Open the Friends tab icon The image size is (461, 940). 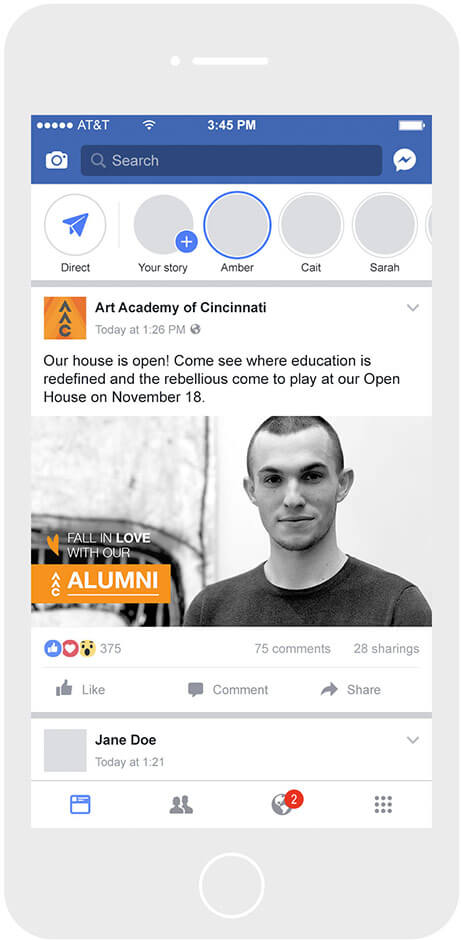[181, 805]
